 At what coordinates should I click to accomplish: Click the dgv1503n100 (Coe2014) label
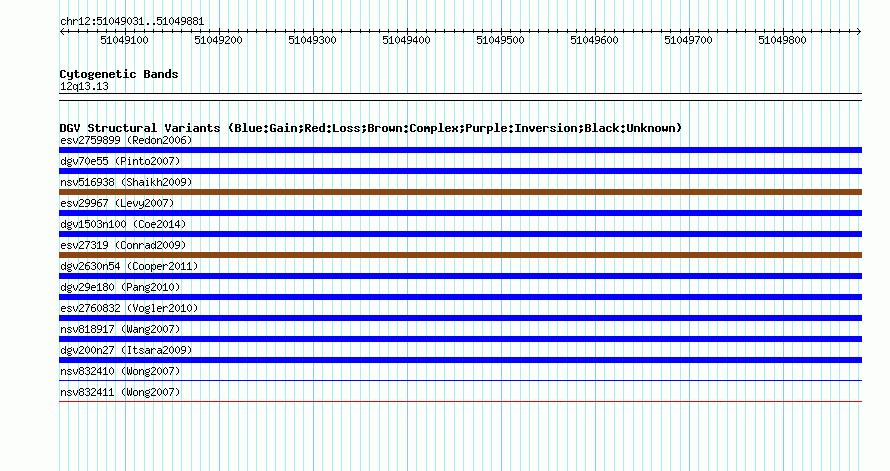coord(123,224)
